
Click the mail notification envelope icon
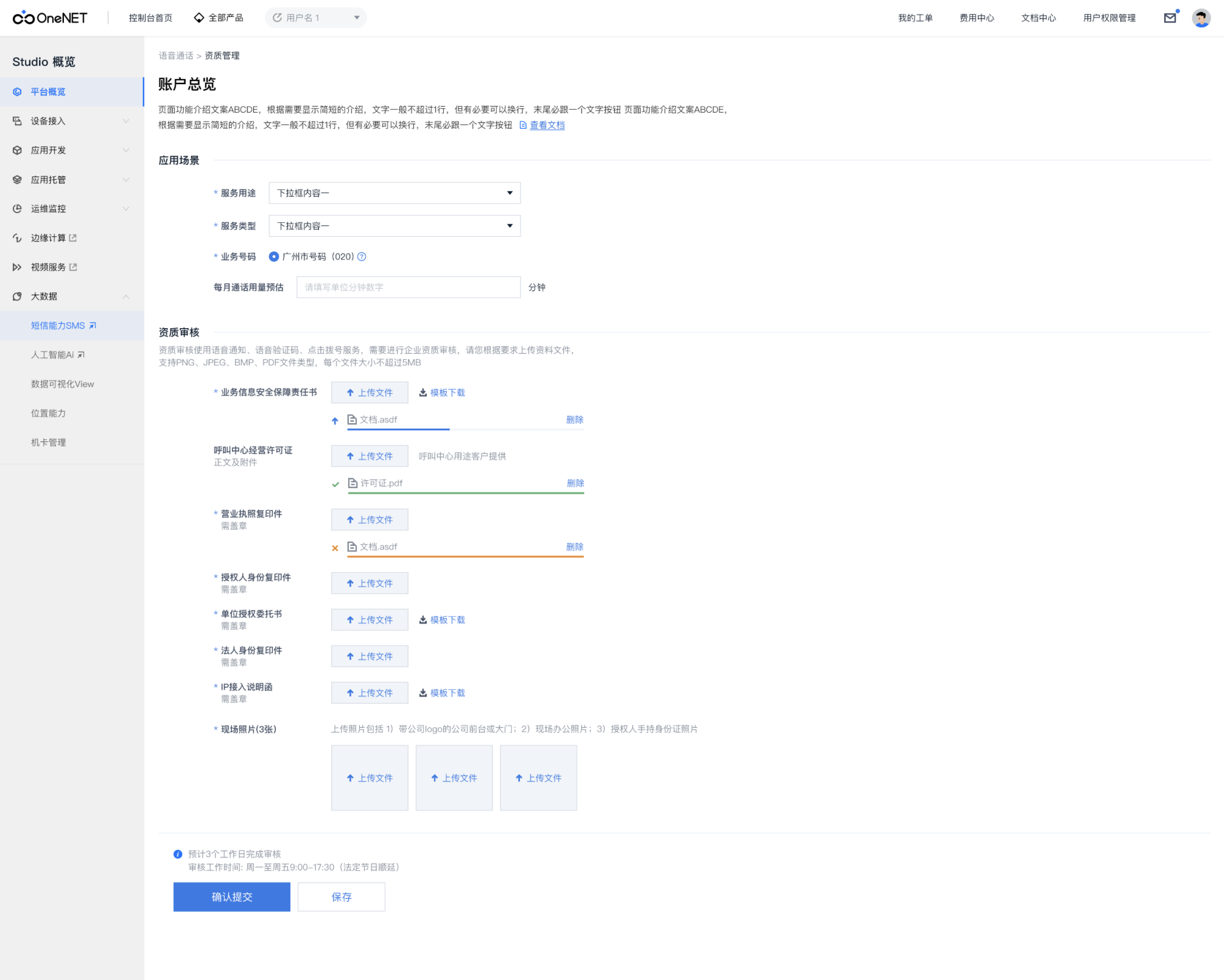pyautogui.click(x=1170, y=18)
